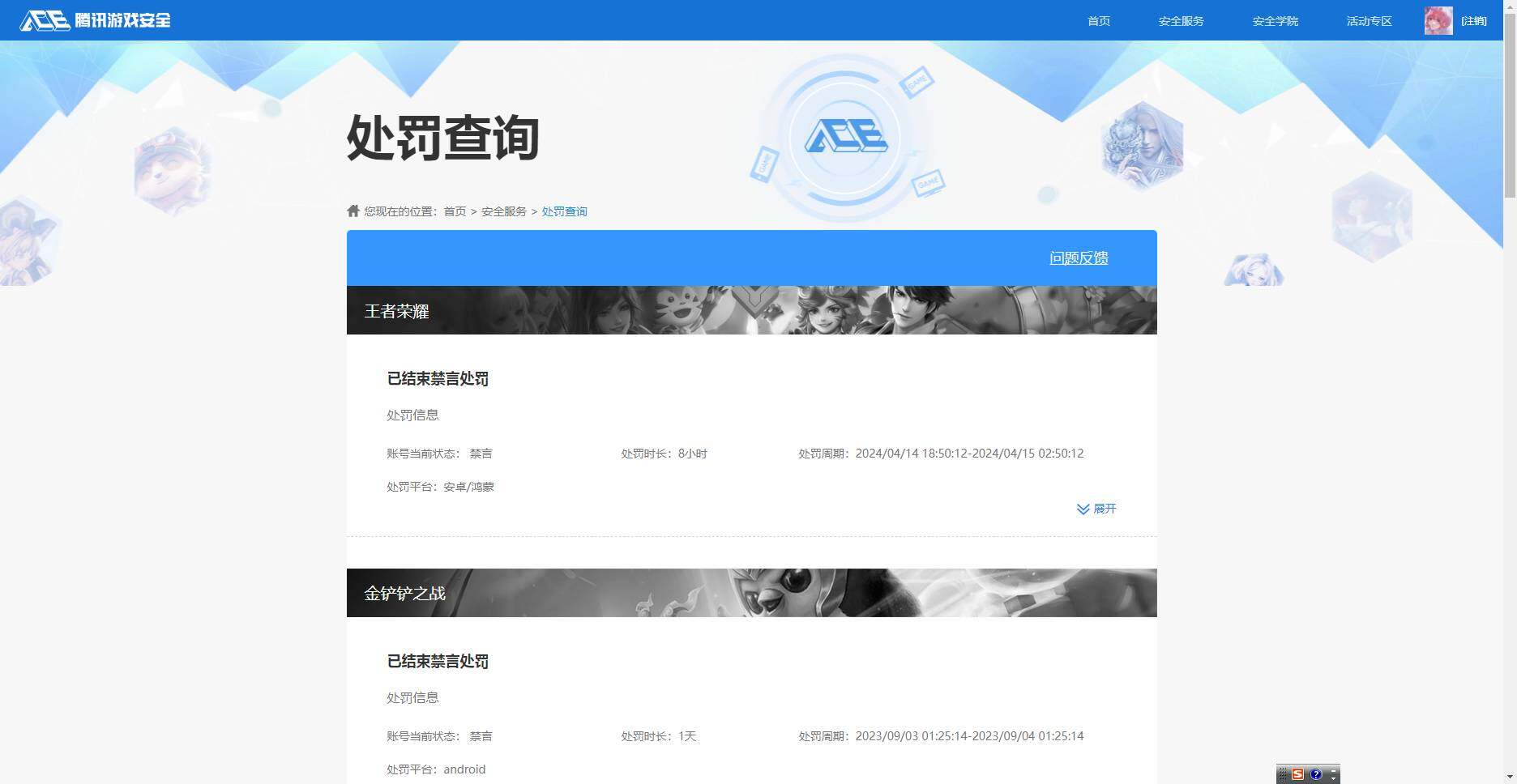Click the Sogou input method S icon
This screenshot has height=784, width=1517.
[1297, 774]
